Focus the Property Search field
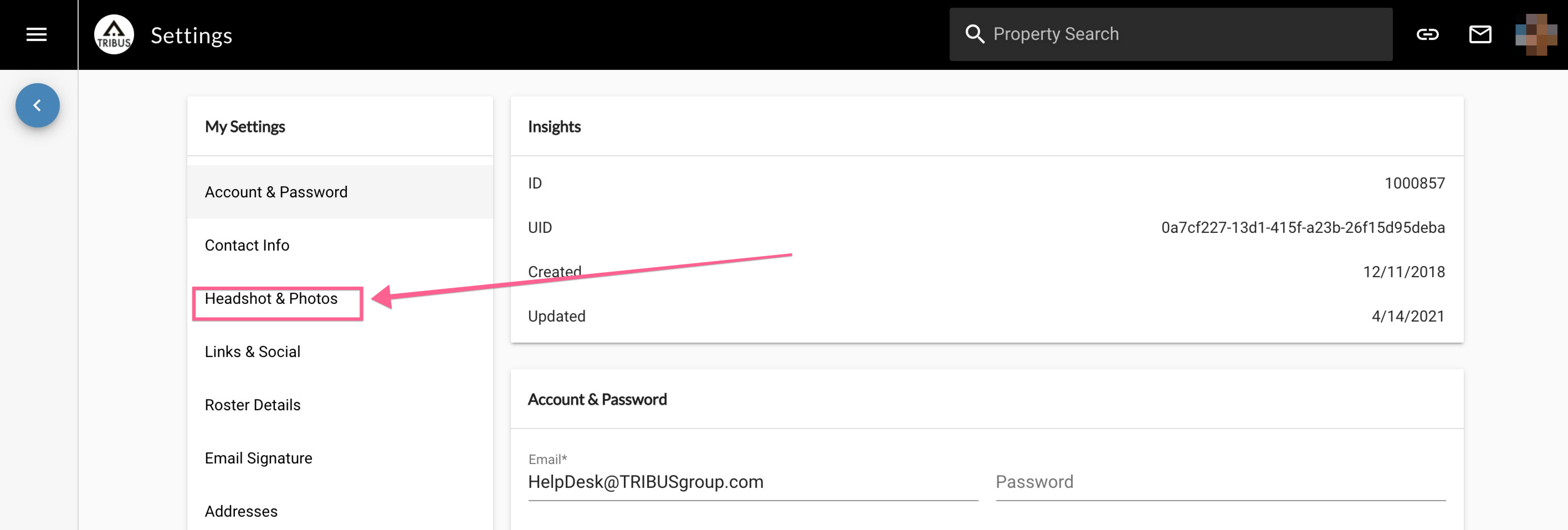Viewport: 1568px width, 530px height. tap(1171, 34)
